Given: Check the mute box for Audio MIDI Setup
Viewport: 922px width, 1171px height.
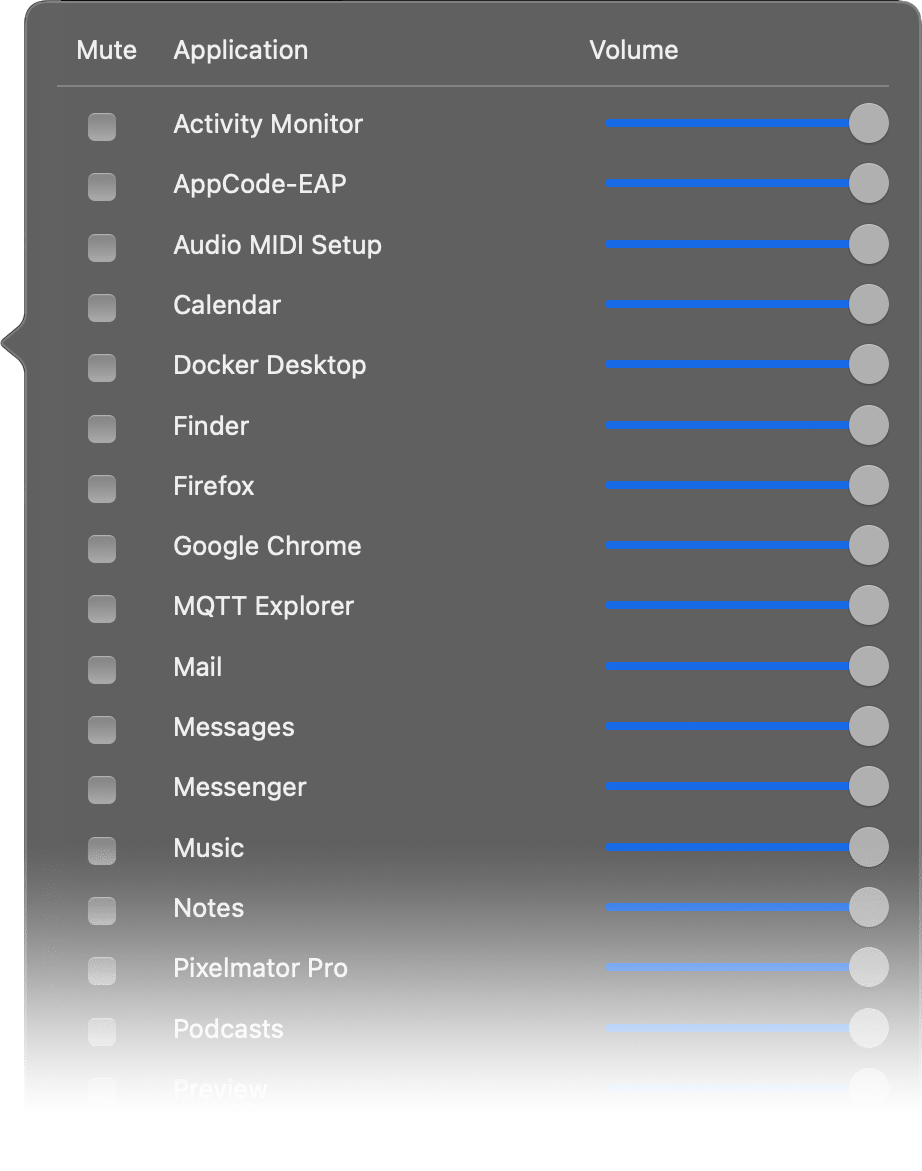Looking at the screenshot, I should coord(101,247).
